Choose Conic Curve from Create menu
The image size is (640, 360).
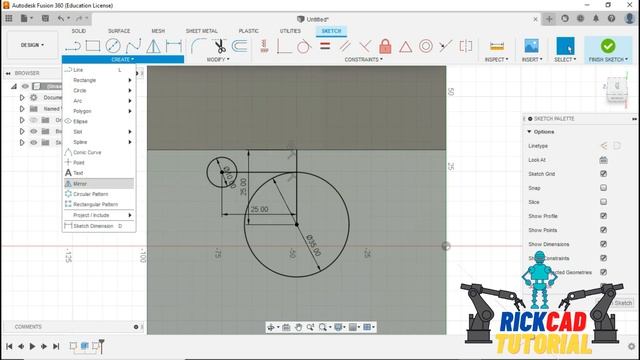point(99,152)
